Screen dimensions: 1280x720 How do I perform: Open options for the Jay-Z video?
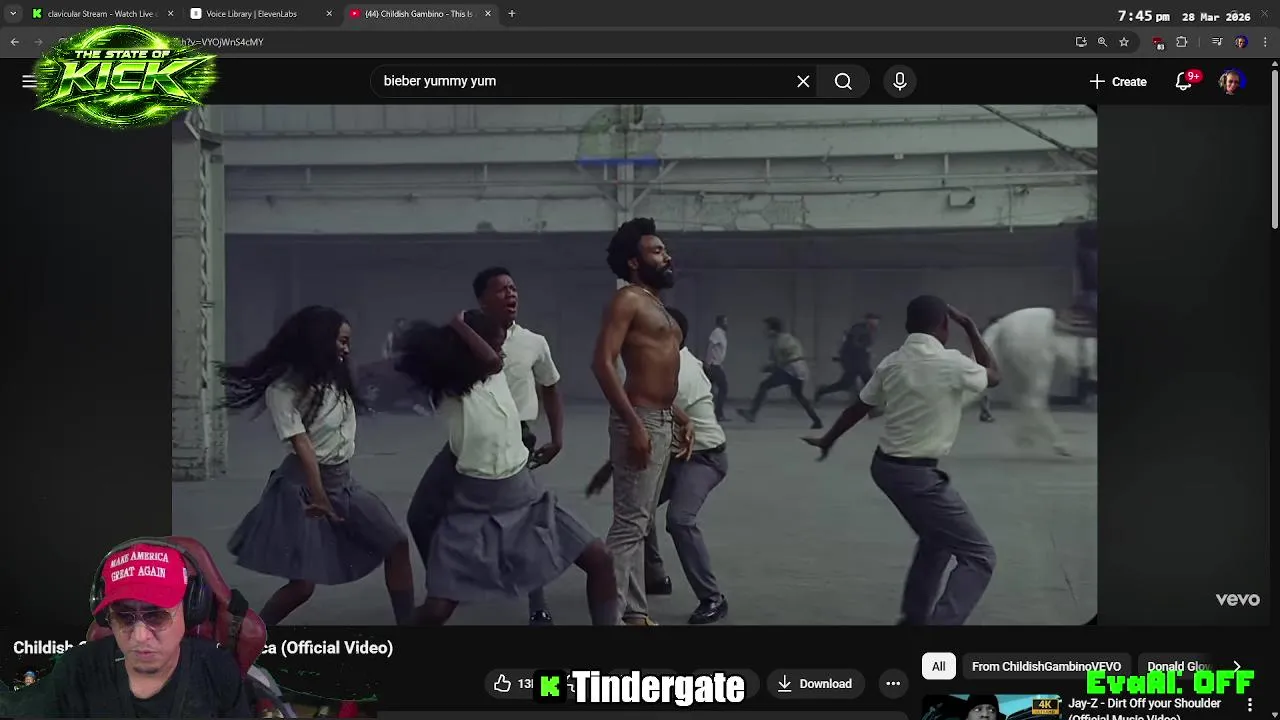click(x=1249, y=705)
